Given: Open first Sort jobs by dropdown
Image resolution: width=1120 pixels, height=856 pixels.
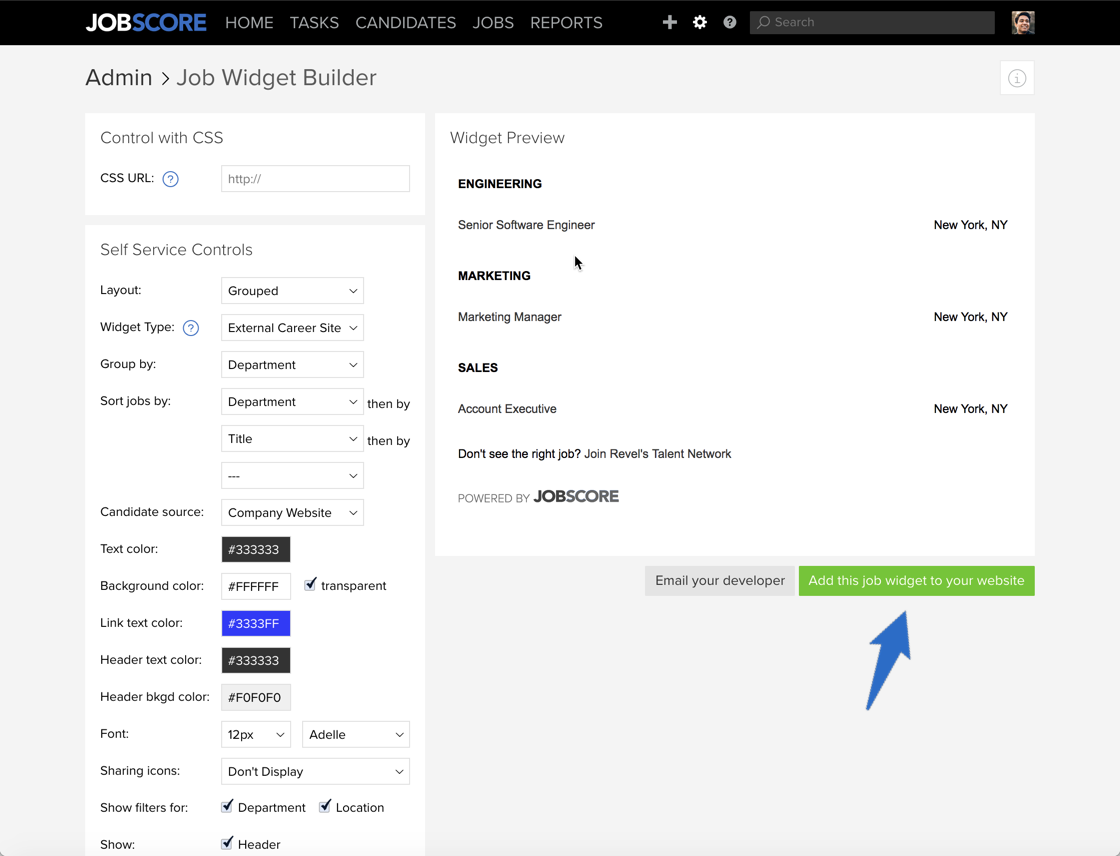Looking at the screenshot, I should tap(292, 402).
